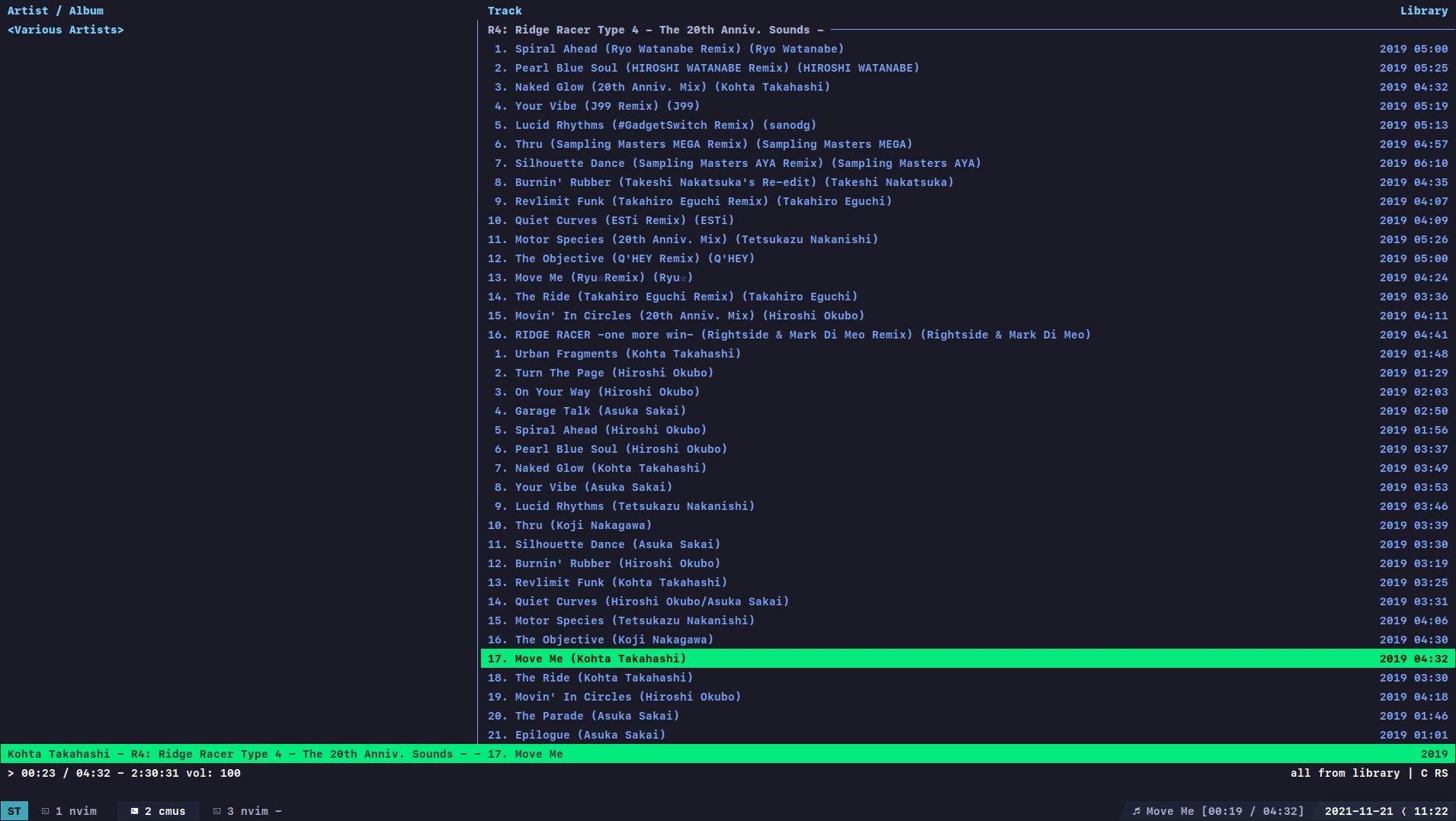Image resolution: width=1456 pixels, height=821 pixels.
Task: Select The Ride (Takahiro Eguchi Remix)
Action: (x=968, y=297)
